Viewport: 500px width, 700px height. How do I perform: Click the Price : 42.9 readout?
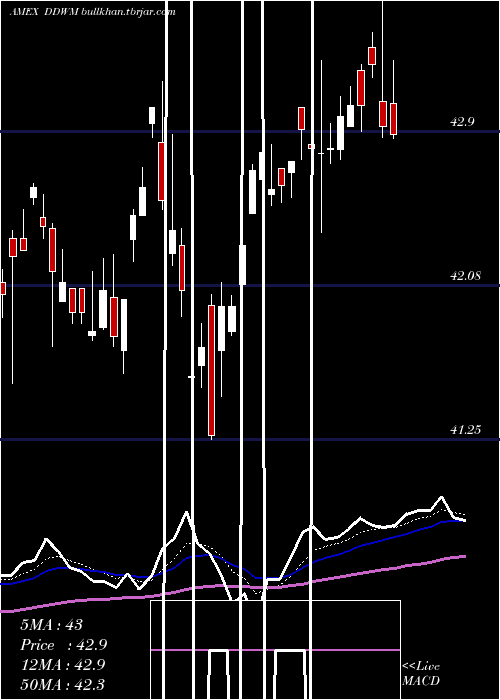pyautogui.click(x=64, y=645)
